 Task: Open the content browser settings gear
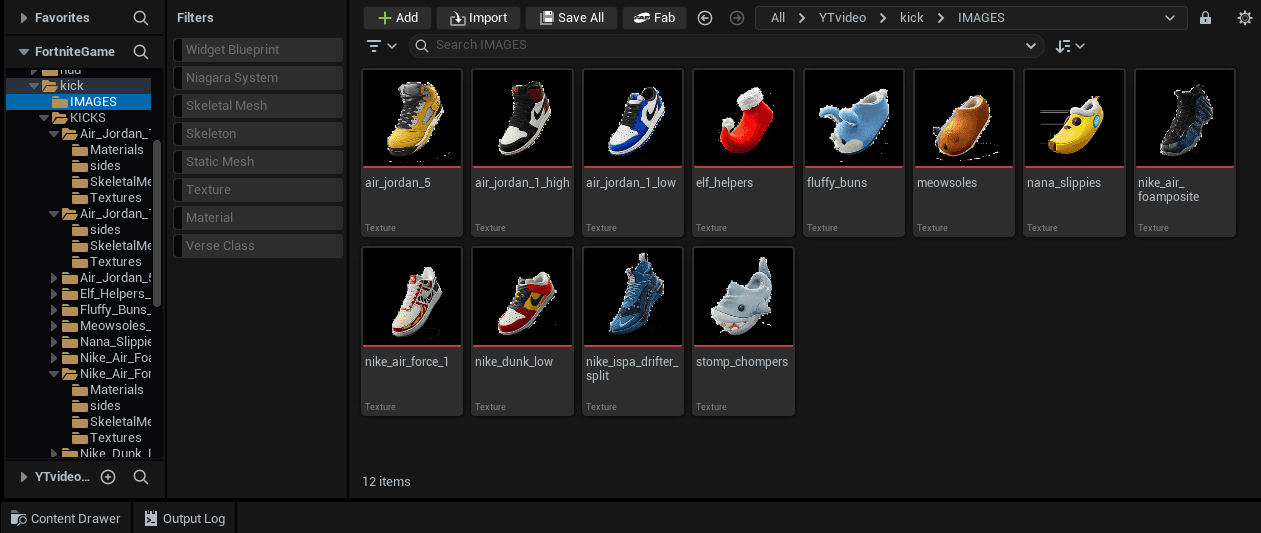click(1244, 18)
